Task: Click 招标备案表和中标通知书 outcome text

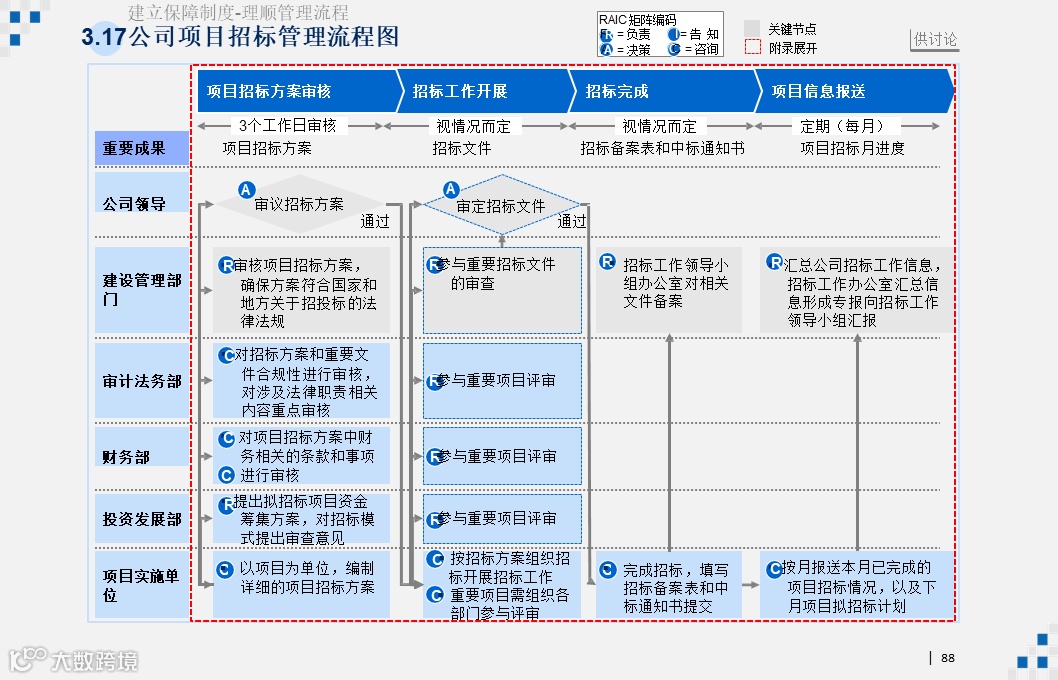Action: click(663, 148)
